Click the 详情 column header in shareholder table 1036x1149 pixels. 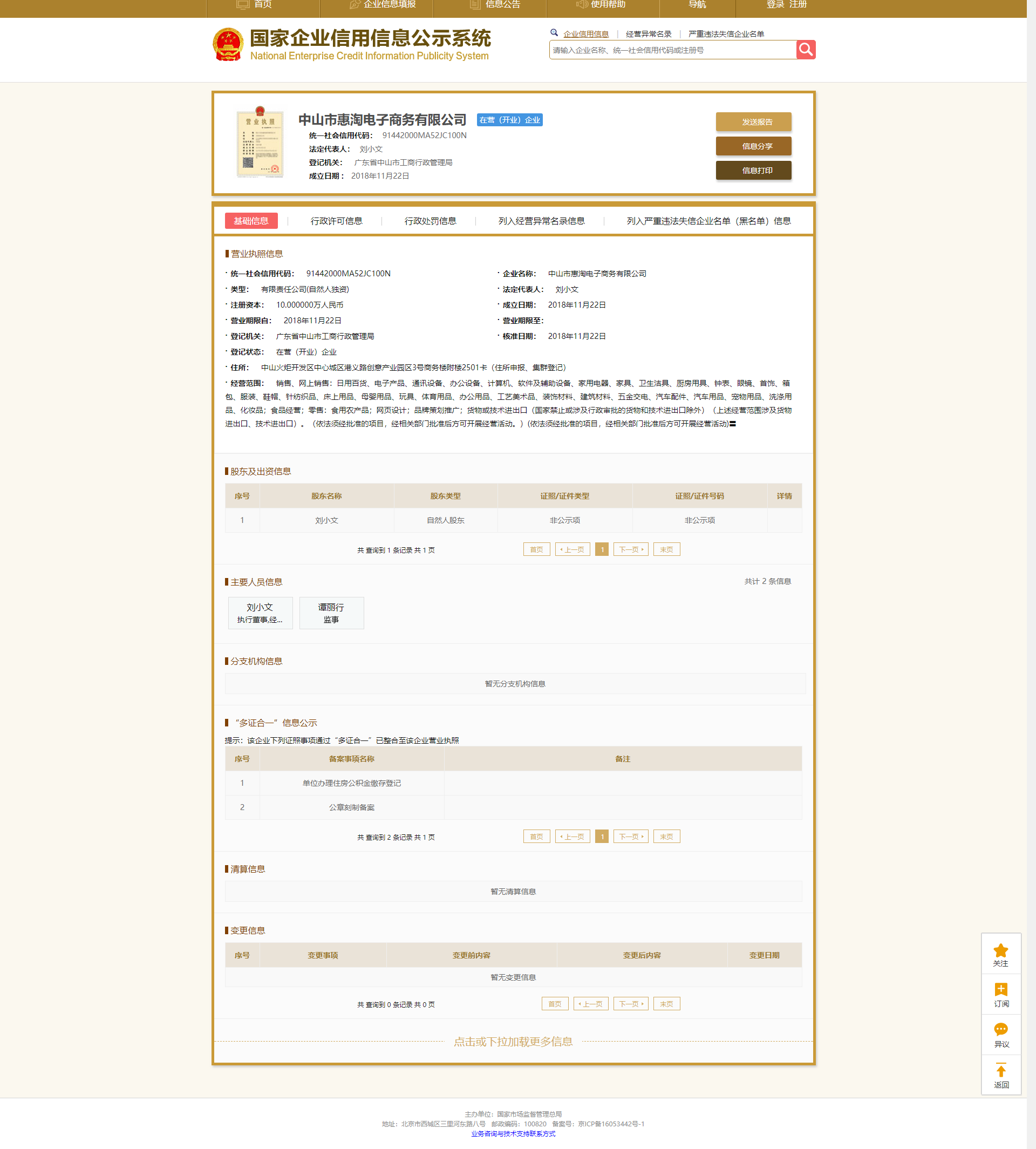(784, 496)
